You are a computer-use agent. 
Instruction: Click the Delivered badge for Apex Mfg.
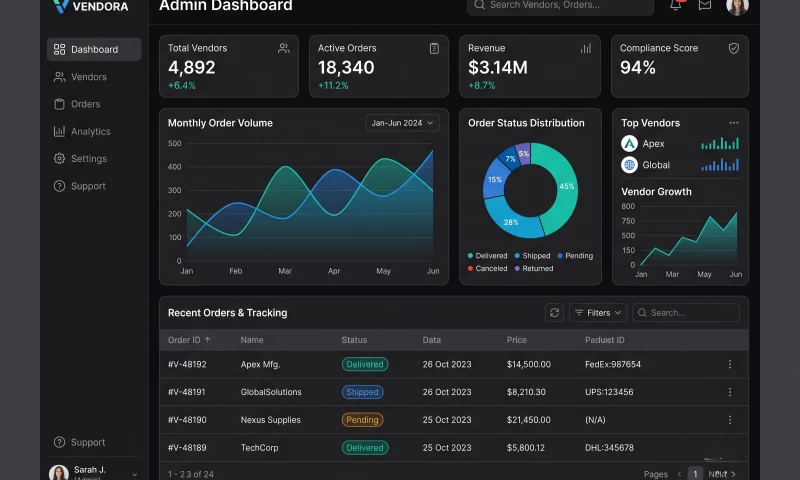pos(365,364)
